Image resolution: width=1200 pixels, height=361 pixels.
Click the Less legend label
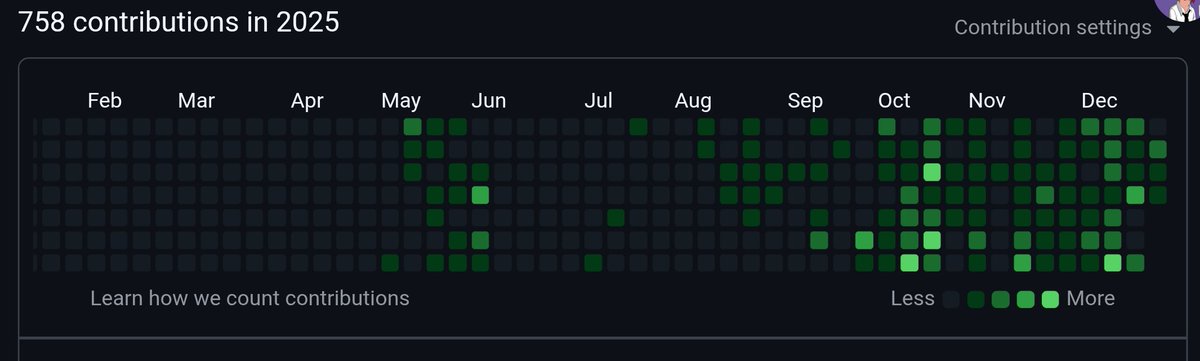pos(912,298)
